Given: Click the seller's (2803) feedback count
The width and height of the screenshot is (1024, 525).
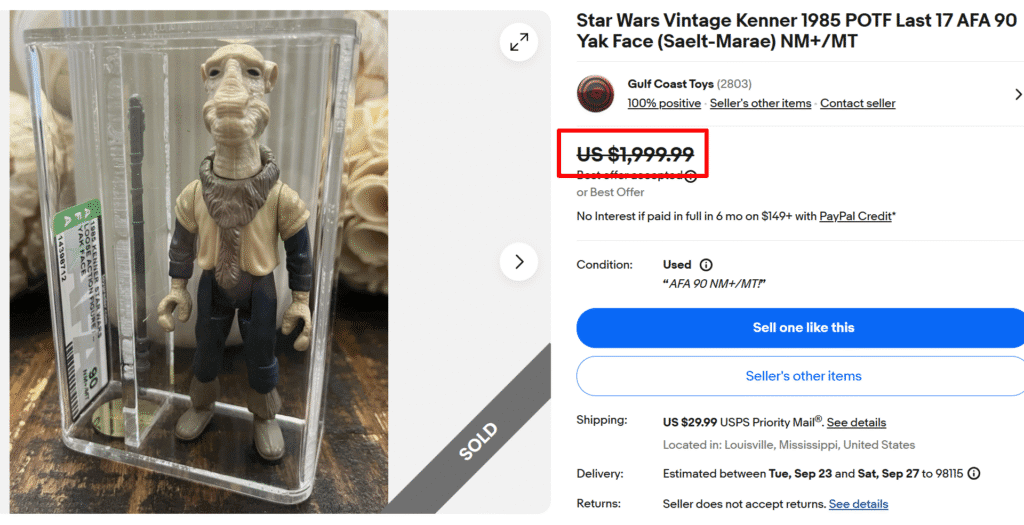Looking at the screenshot, I should (x=734, y=84).
